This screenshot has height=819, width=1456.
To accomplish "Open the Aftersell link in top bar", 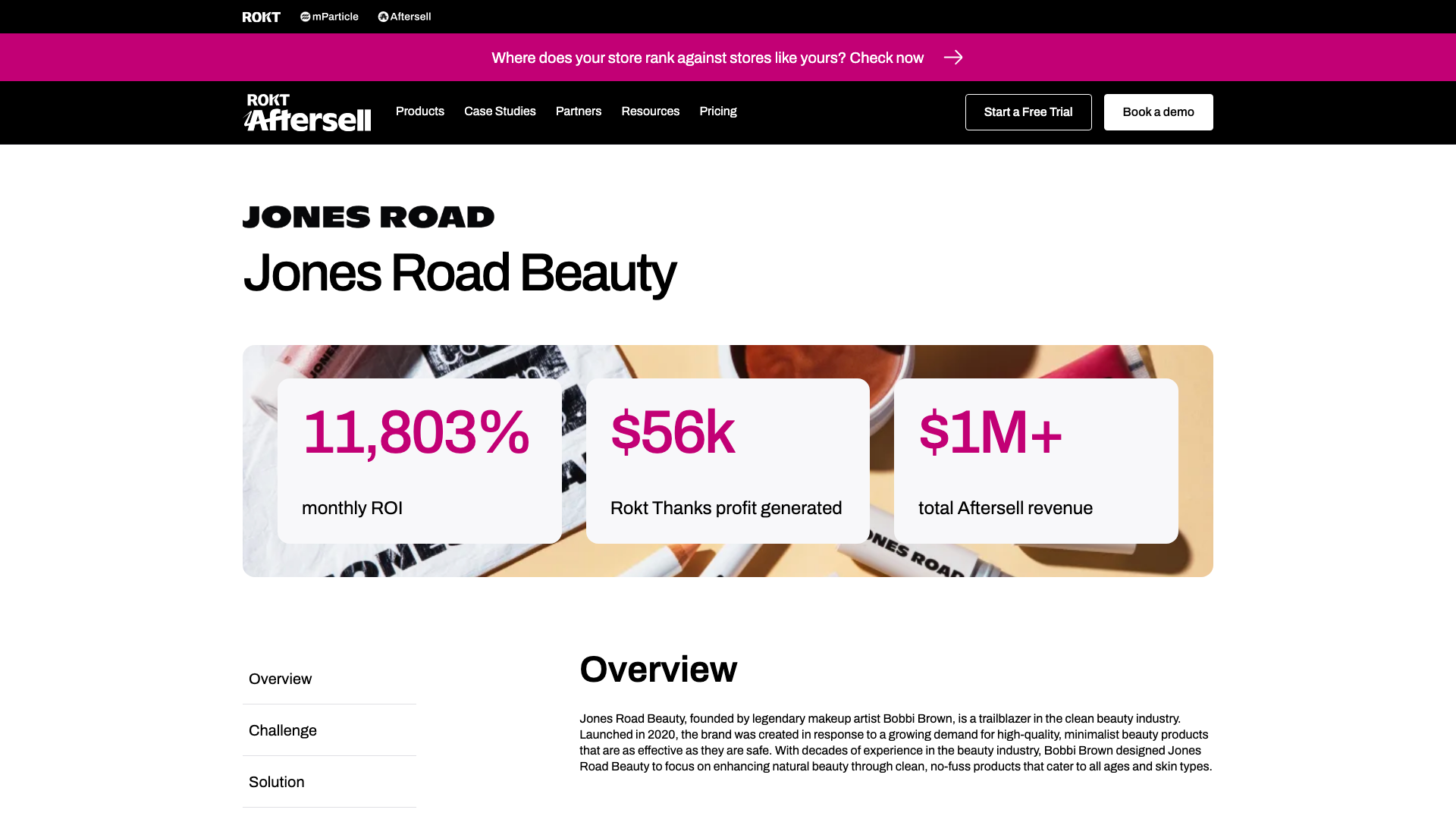I will click(x=404, y=17).
